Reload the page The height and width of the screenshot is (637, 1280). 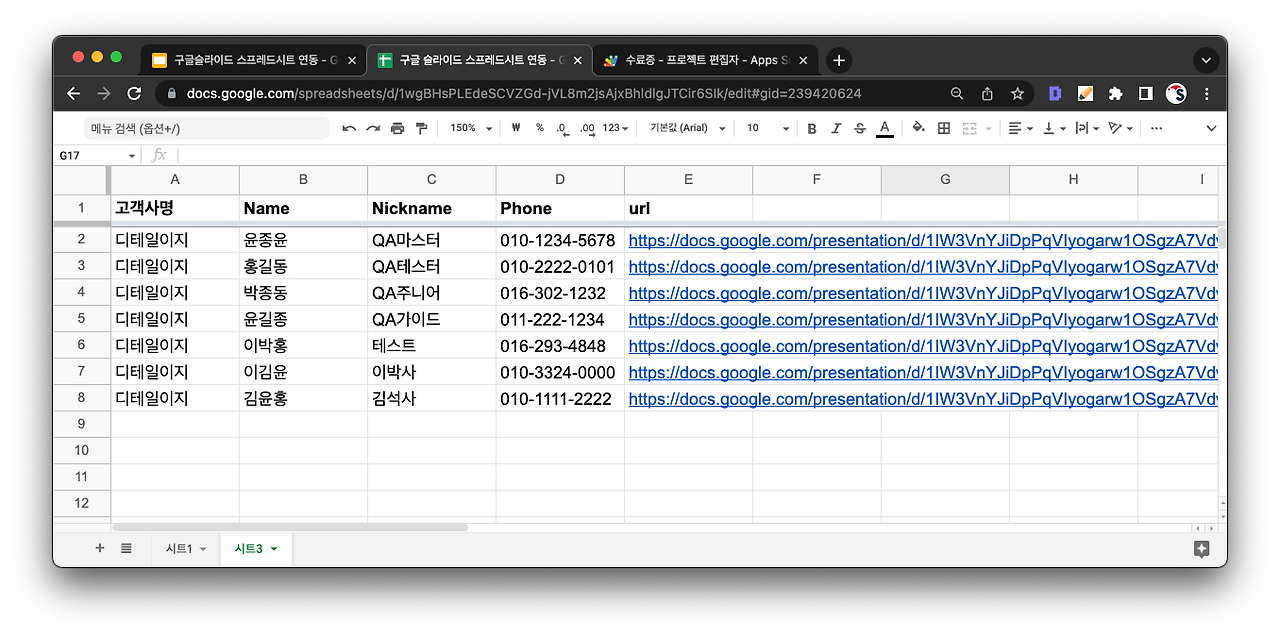pos(134,93)
